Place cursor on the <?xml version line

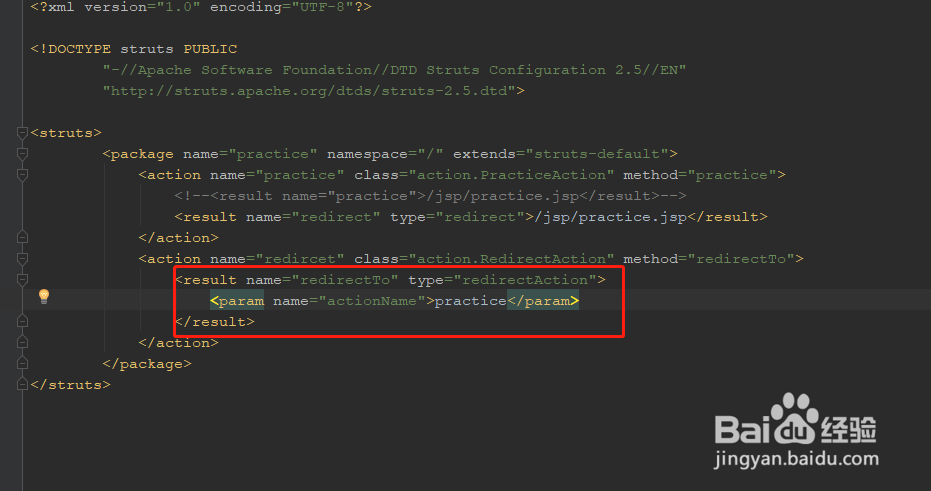(201, 7)
